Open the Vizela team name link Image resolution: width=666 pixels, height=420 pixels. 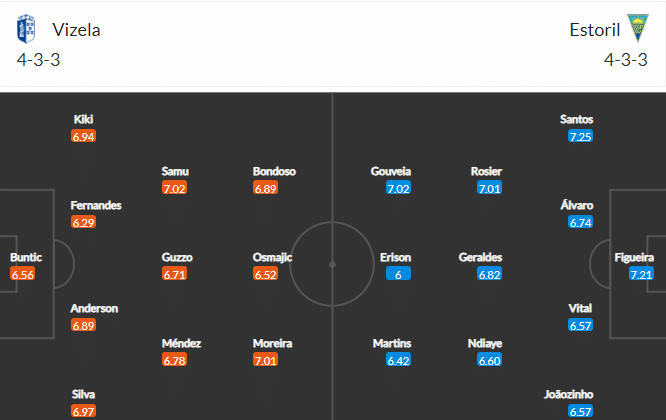pyautogui.click(x=76, y=30)
